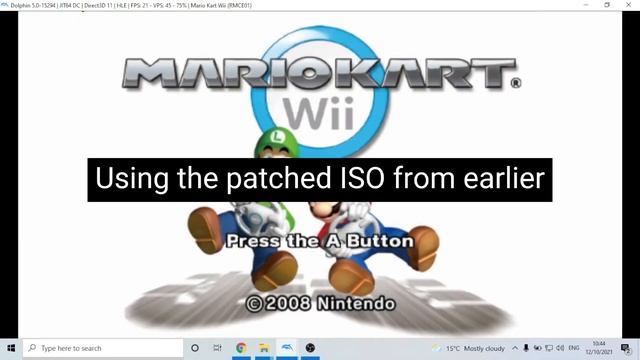This screenshot has height=360, width=640.
Task: Click the '© 2008 Nintendo' text
Action: (x=320, y=303)
